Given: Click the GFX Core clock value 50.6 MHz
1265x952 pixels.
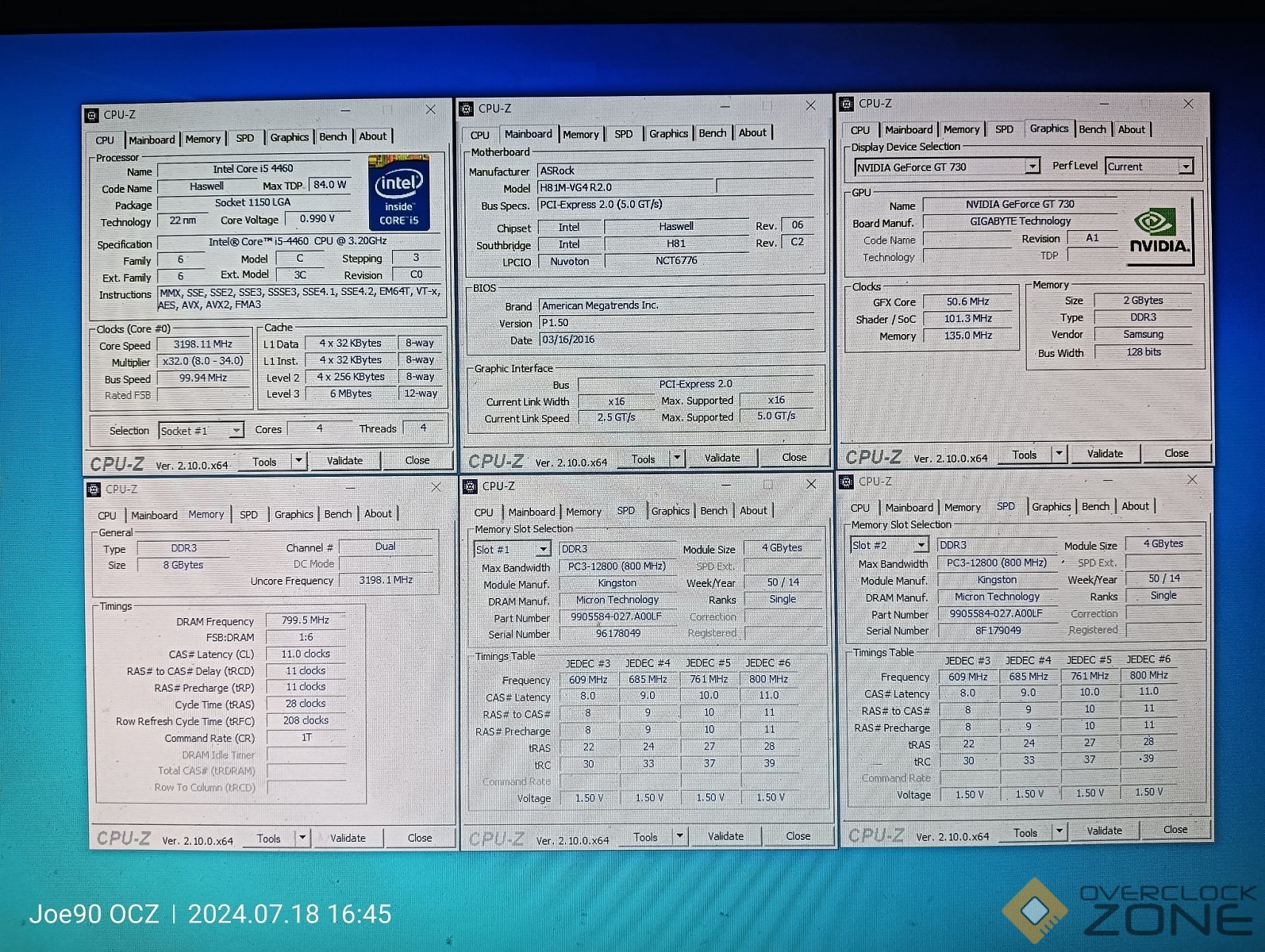Looking at the screenshot, I should (x=967, y=301).
